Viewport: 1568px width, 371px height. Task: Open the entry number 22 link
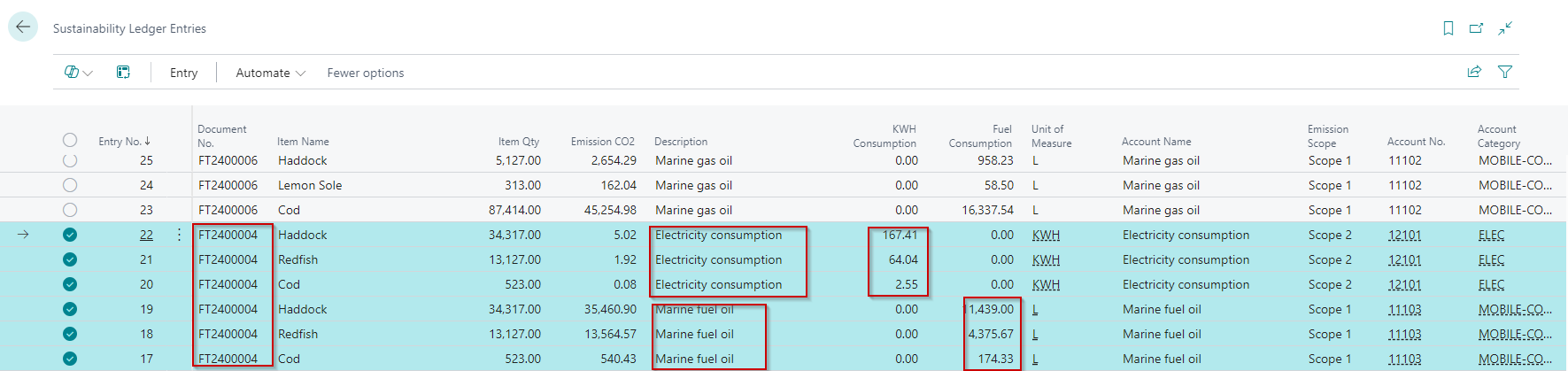pos(146,235)
